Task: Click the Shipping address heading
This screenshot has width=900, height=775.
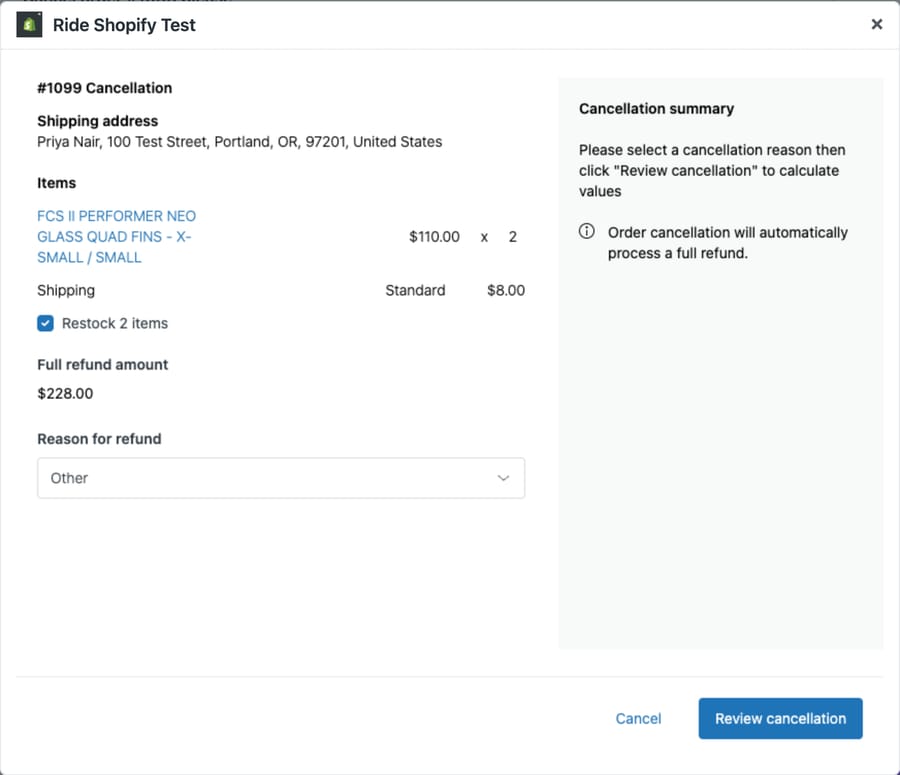Action: point(98,121)
